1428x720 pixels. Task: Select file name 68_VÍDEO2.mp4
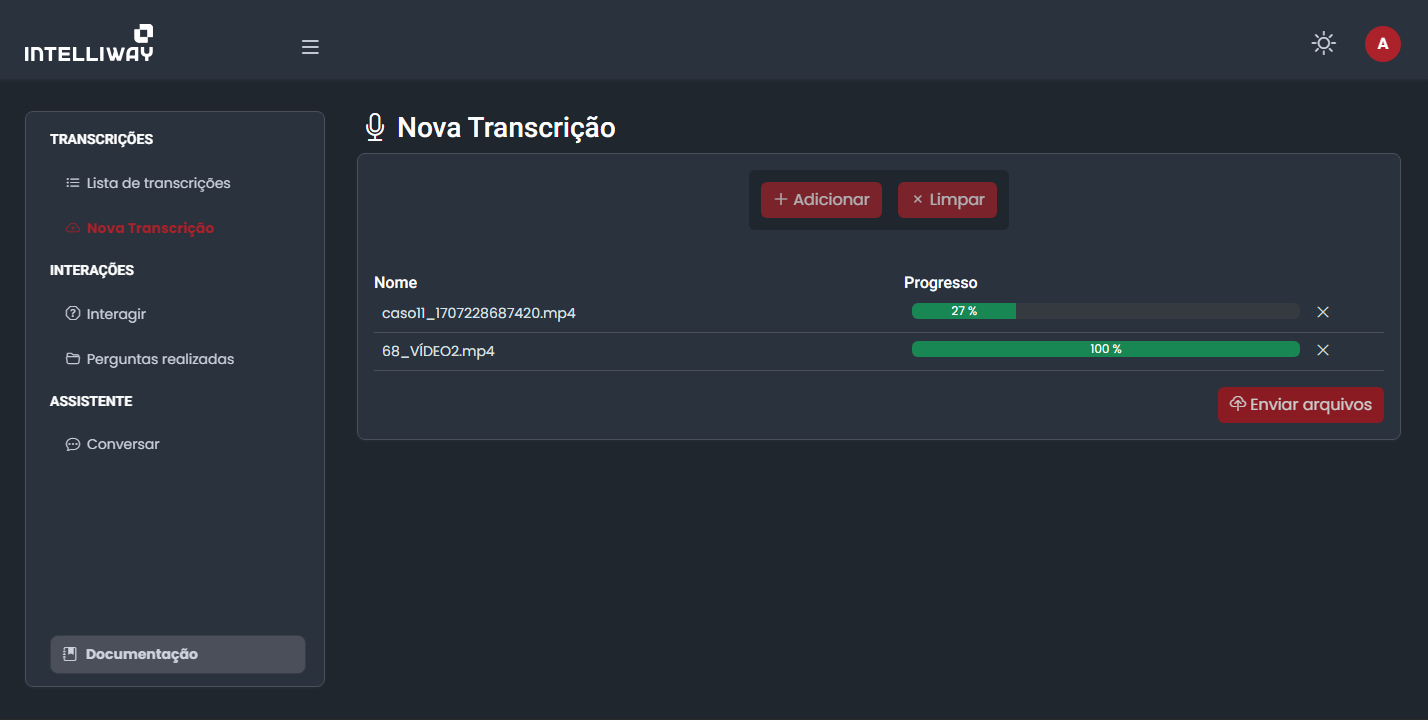click(438, 351)
